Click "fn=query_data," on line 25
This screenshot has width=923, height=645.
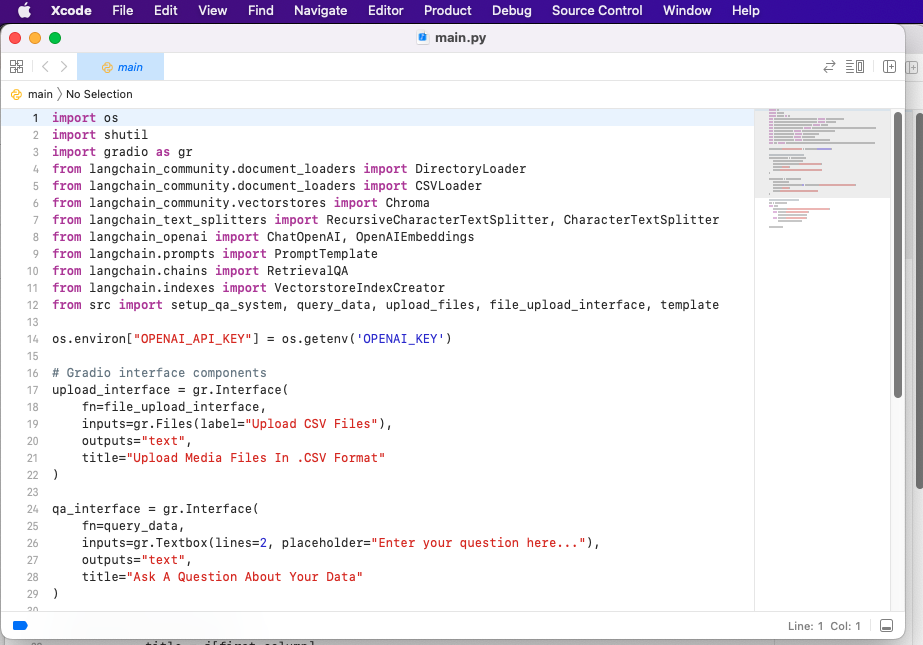click(x=133, y=526)
